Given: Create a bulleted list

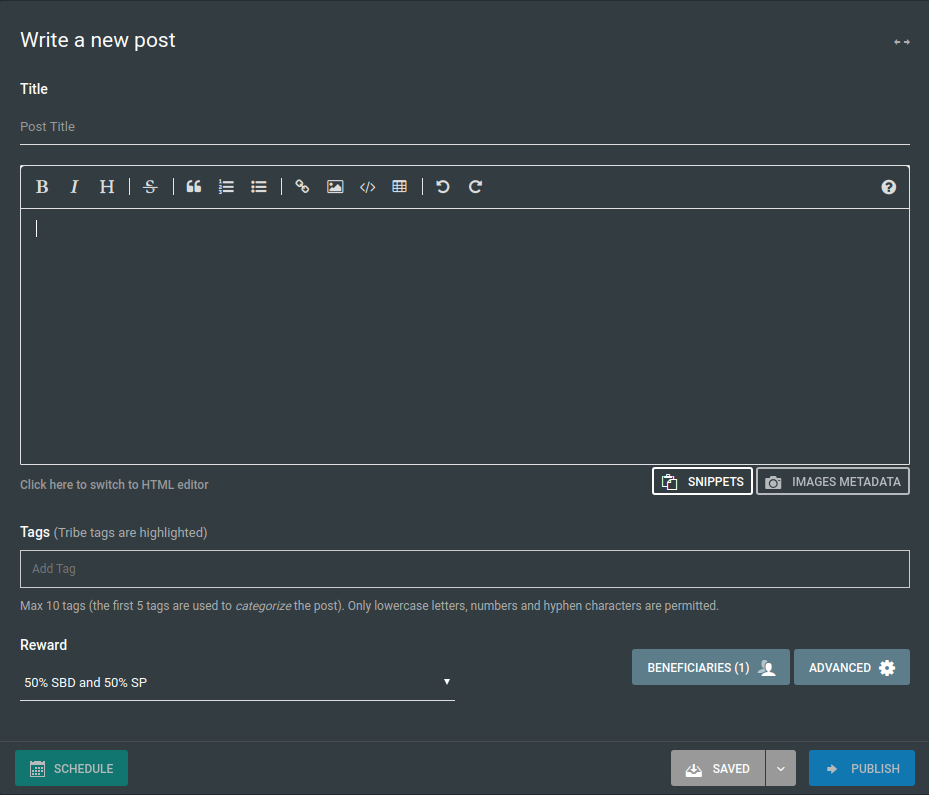Looking at the screenshot, I should 259,187.
